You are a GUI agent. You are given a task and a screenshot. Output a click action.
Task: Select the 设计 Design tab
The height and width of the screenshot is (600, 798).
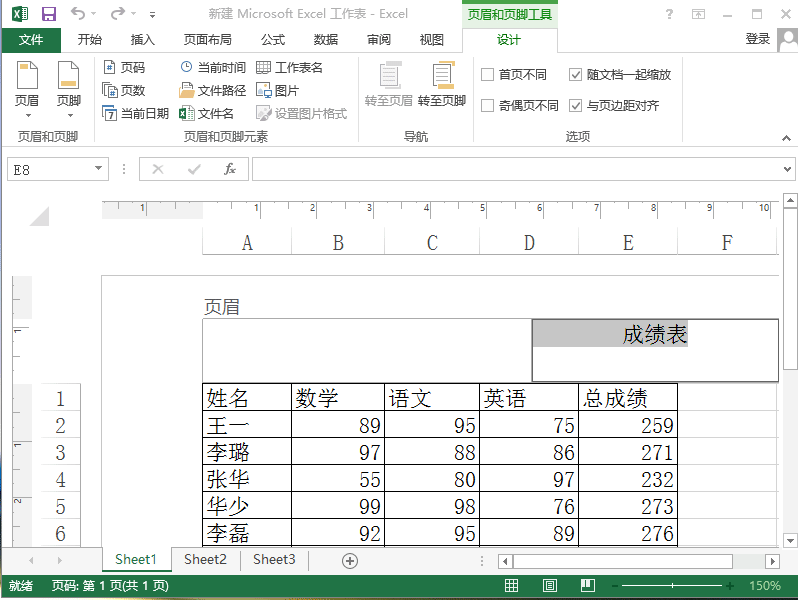[509, 40]
